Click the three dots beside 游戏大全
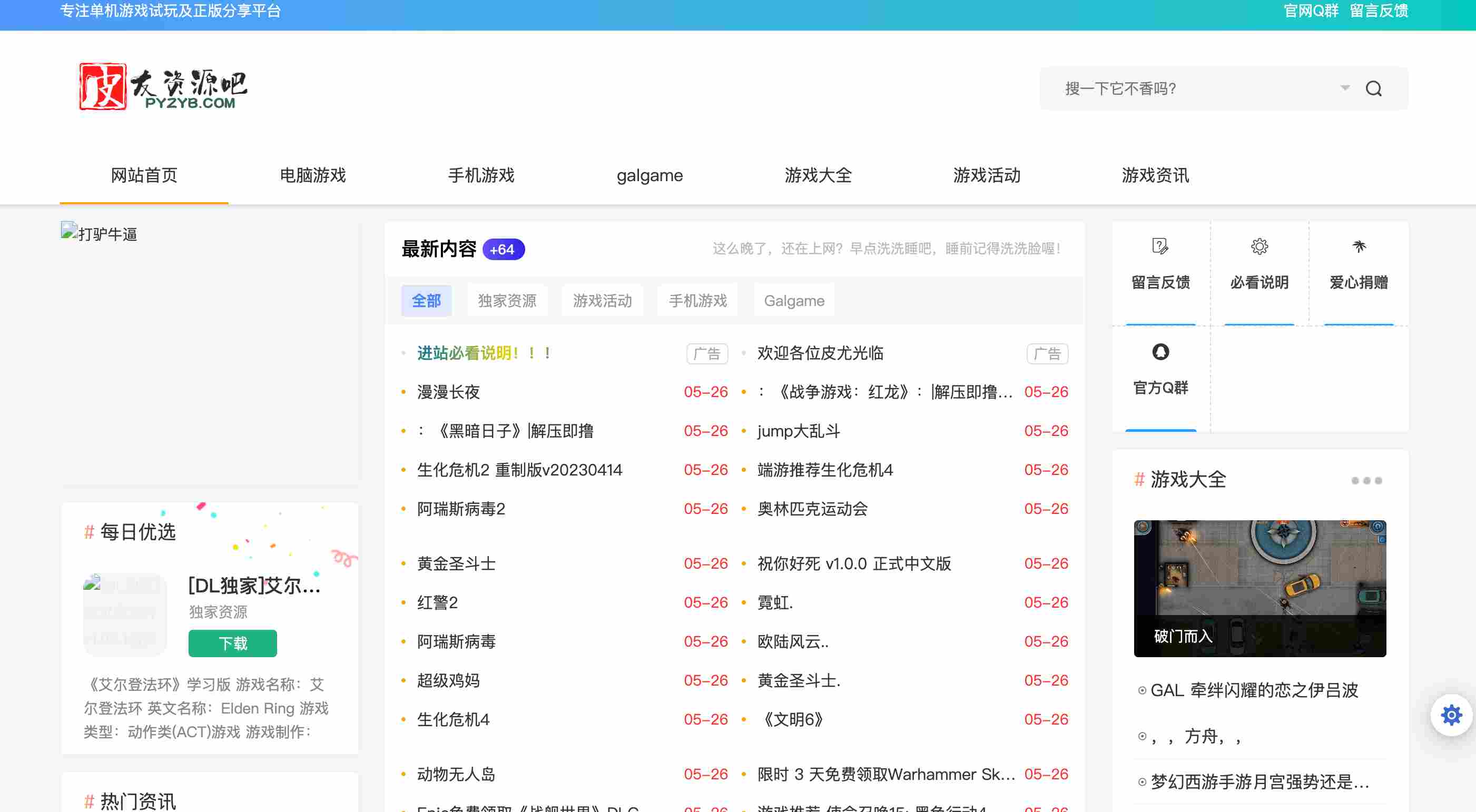 click(1366, 480)
